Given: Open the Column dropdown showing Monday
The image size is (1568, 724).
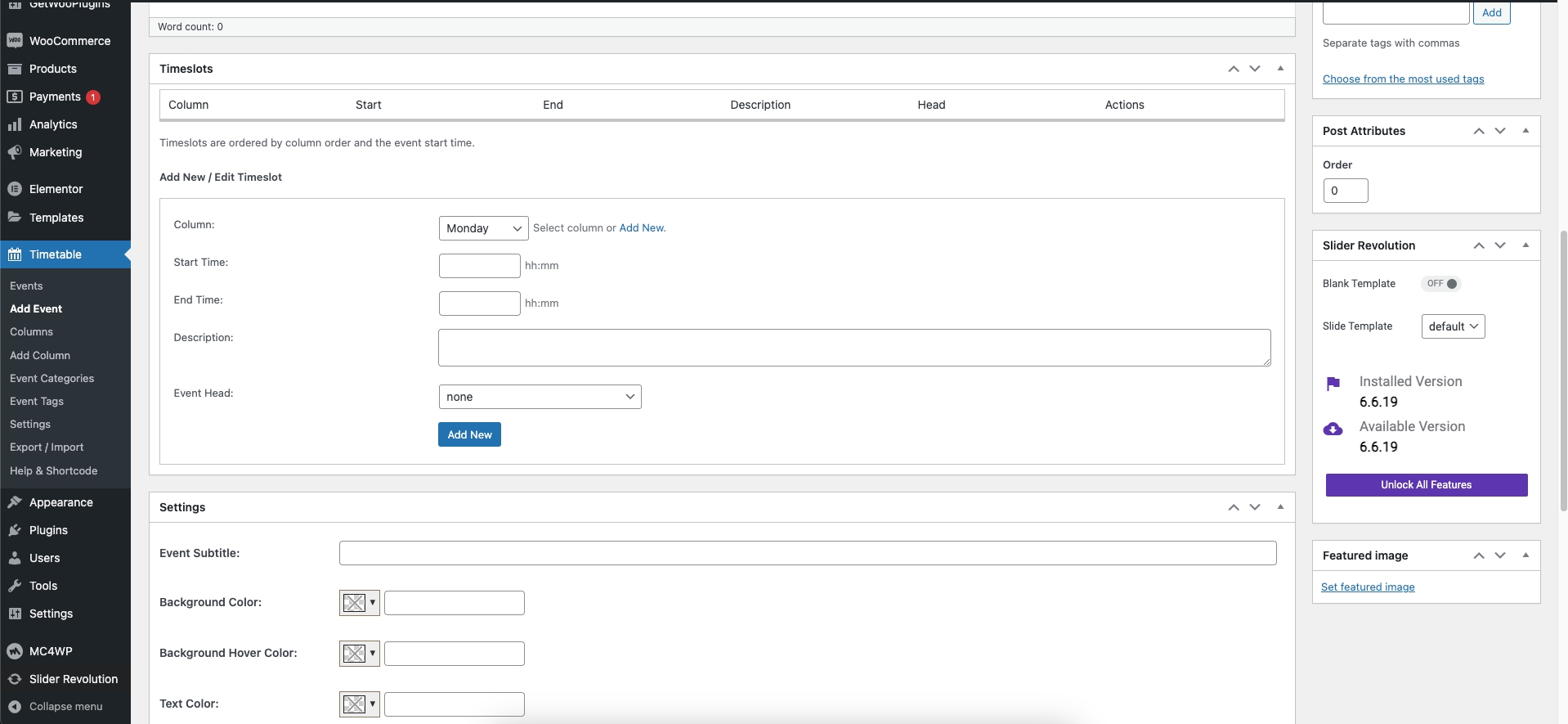Looking at the screenshot, I should click(x=483, y=228).
